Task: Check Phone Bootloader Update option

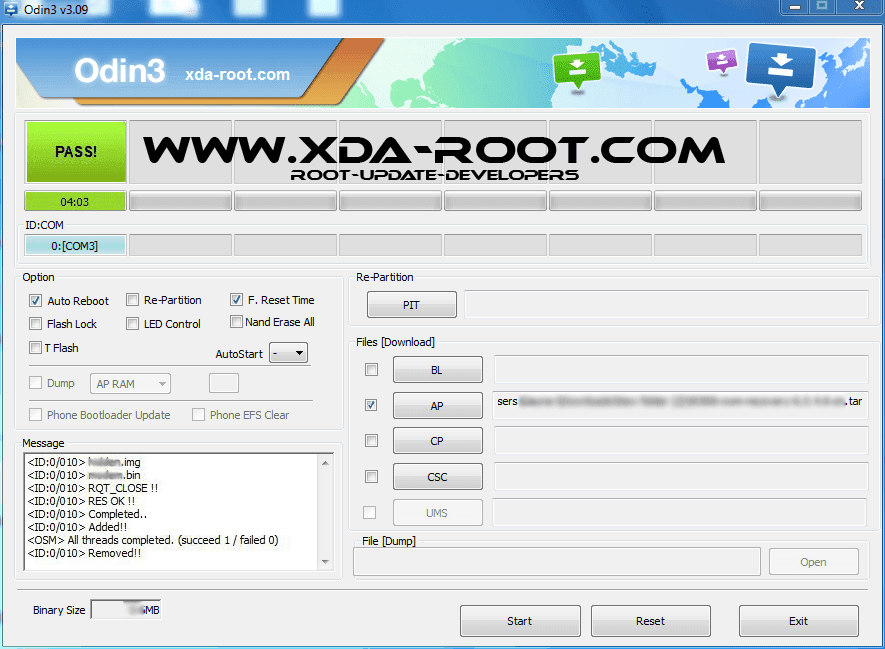Action: coord(36,415)
